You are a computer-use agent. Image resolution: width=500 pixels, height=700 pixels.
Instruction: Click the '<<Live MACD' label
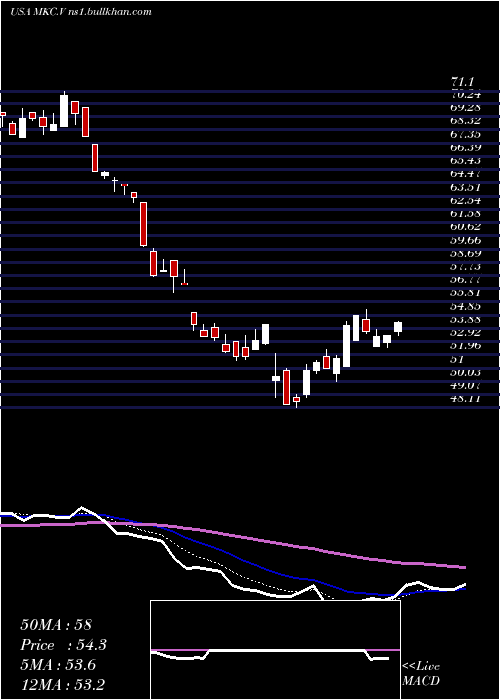click(x=421, y=674)
